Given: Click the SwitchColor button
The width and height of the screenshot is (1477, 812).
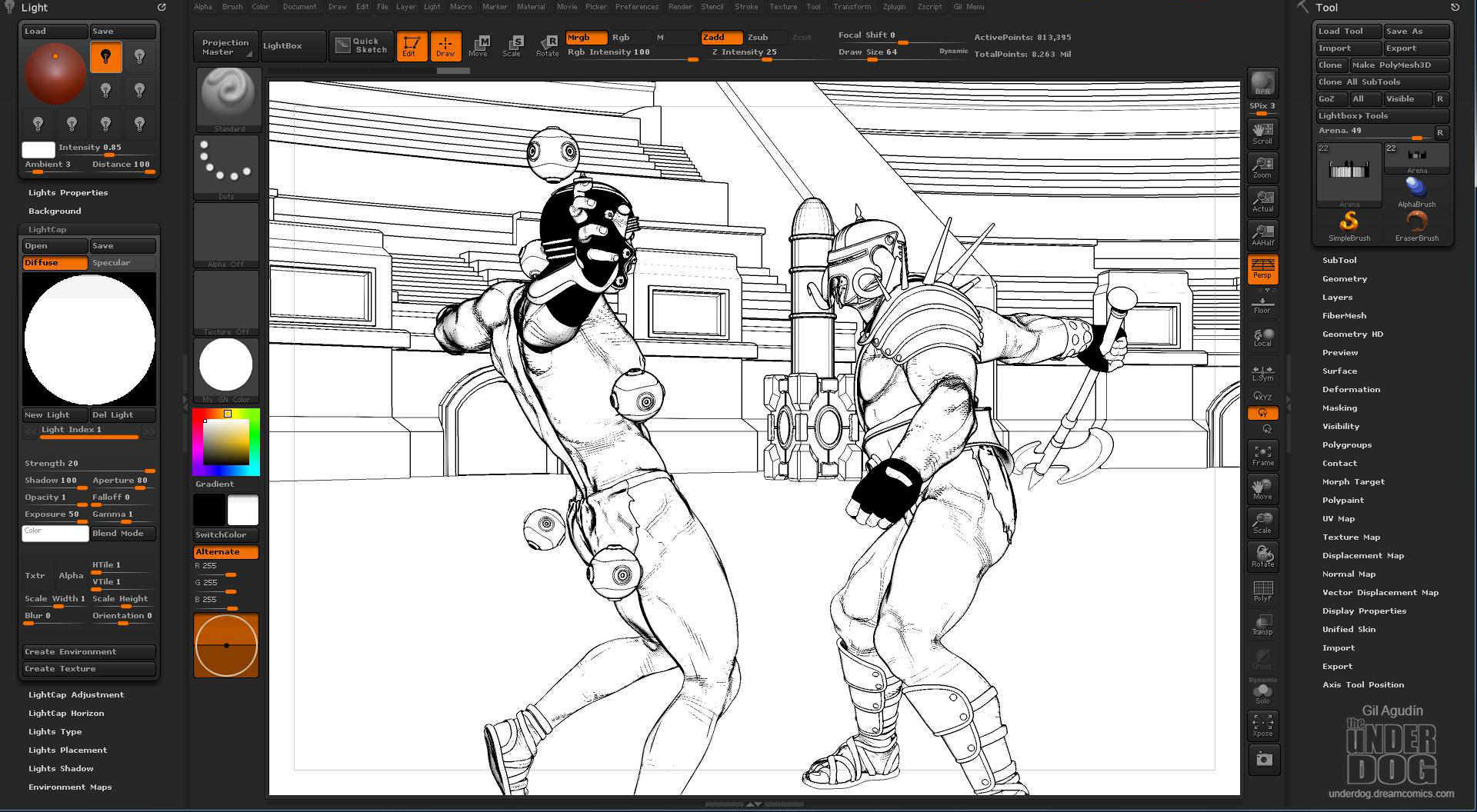Looking at the screenshot, I should coord(226,535).
